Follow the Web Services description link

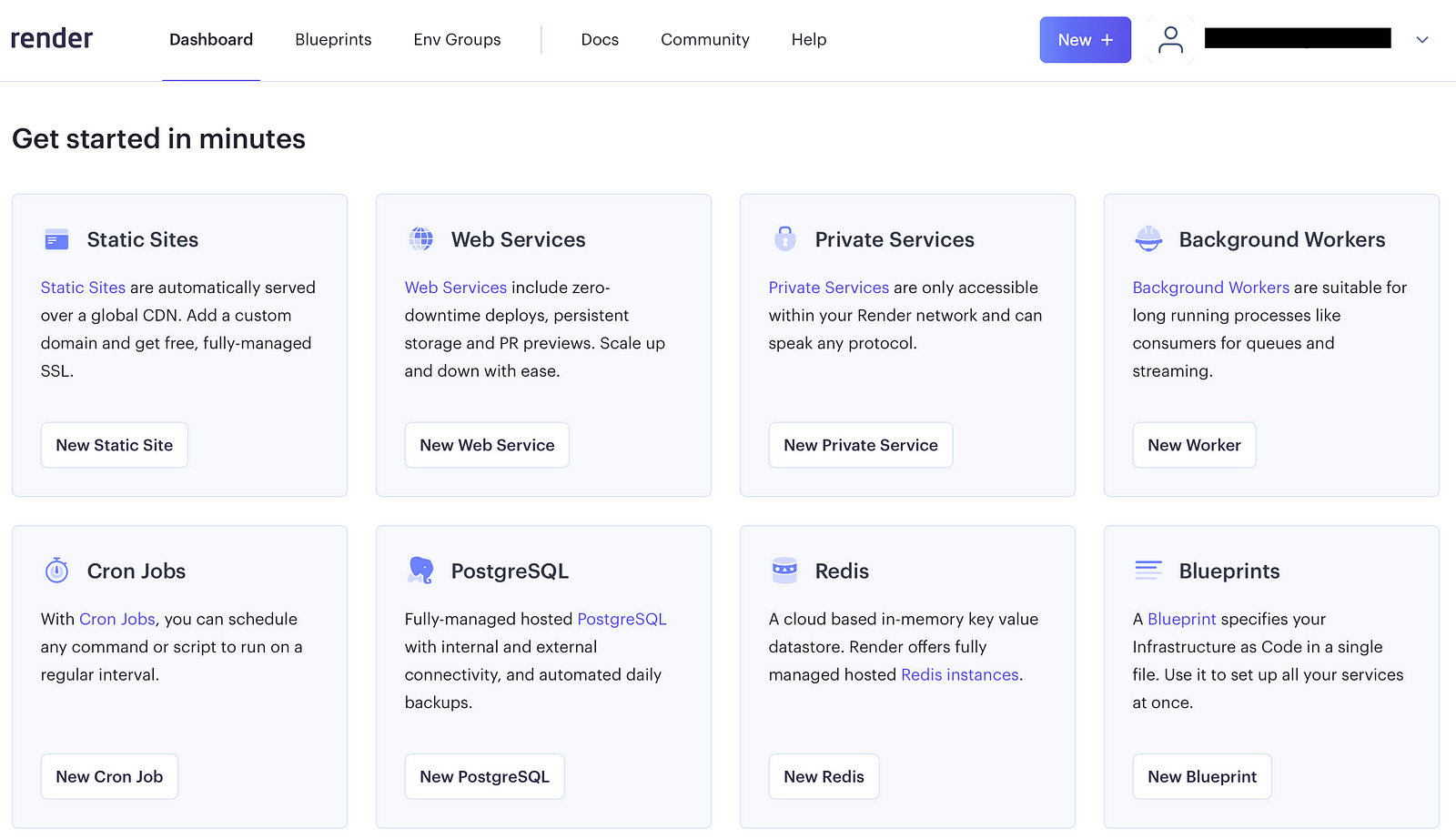(x=455, y=288)
